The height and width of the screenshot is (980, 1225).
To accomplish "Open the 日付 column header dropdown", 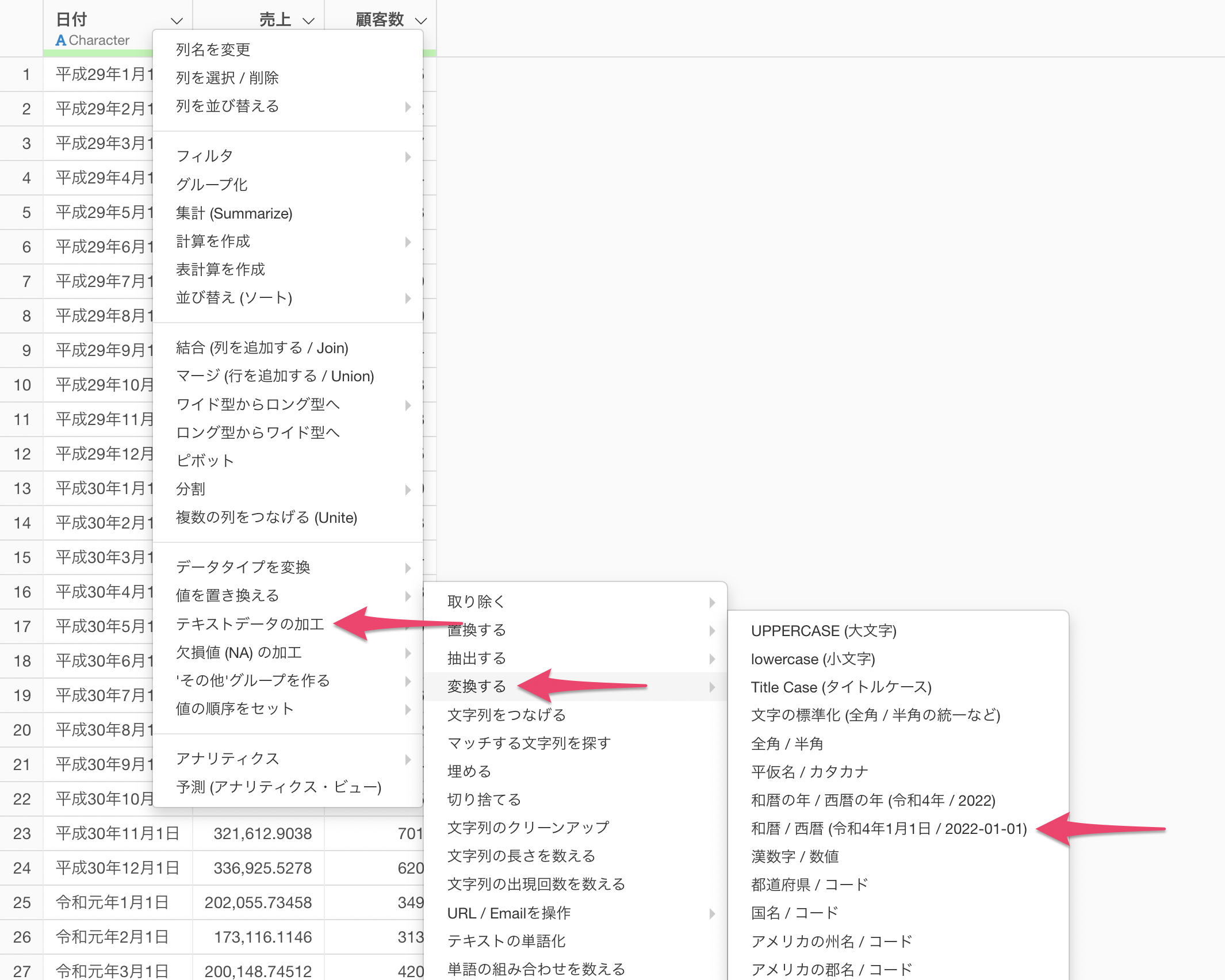I will (177, 21).
